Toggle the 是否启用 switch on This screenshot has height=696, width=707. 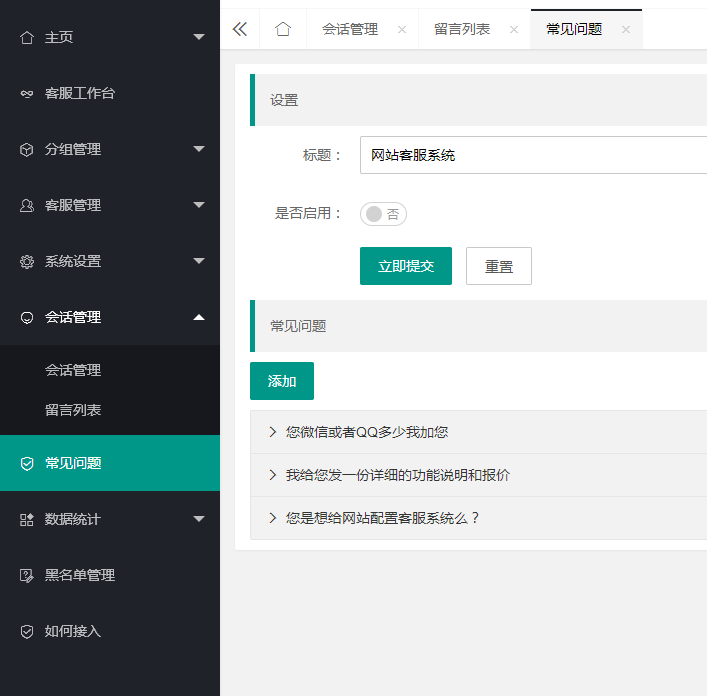[383, 214]
